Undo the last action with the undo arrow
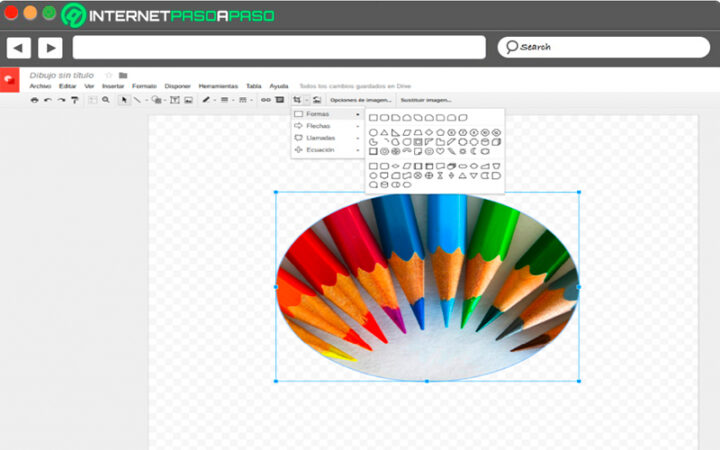This screenshot has width=720, height=450. point(48,100)
